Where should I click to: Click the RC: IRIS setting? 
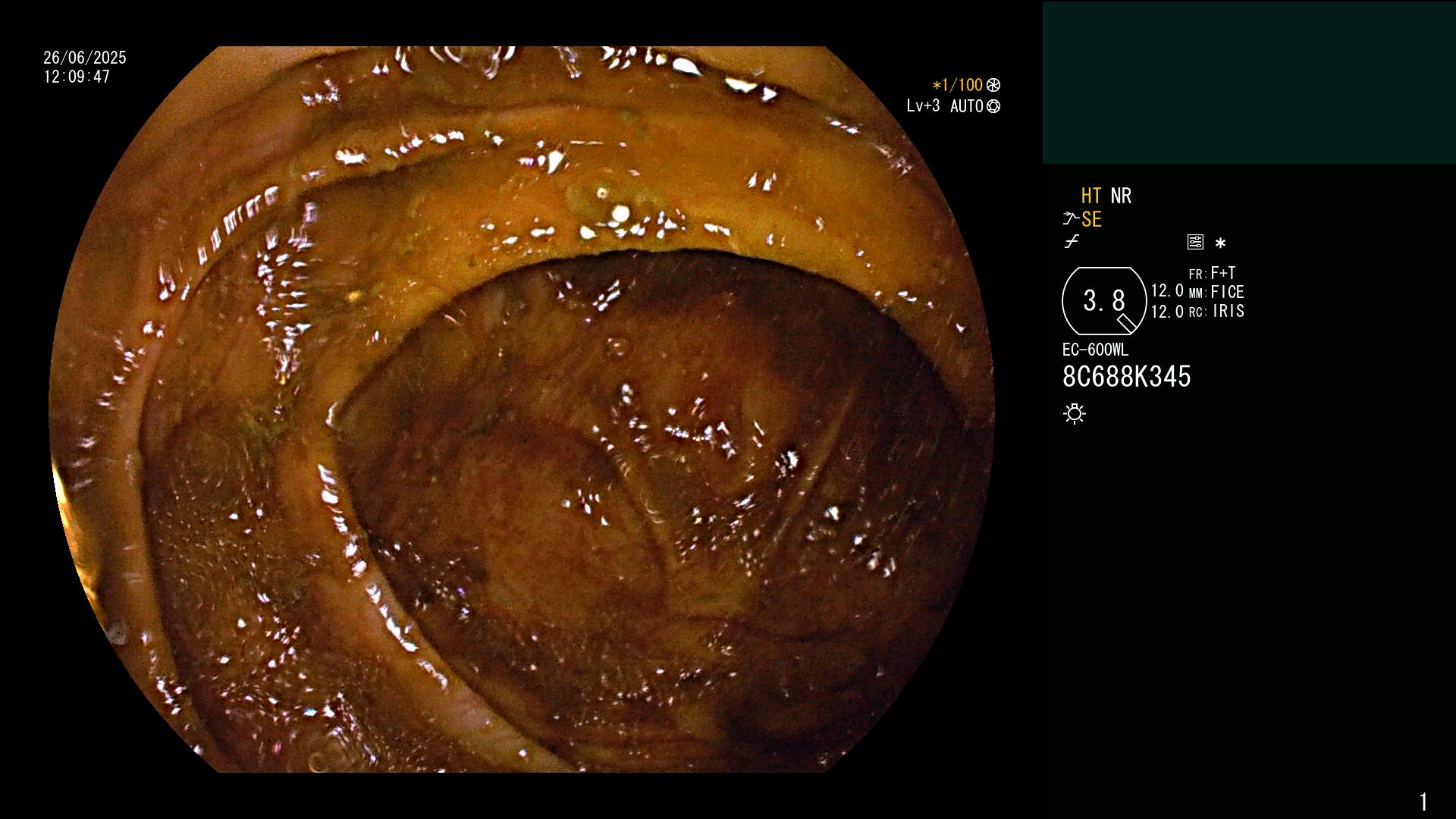pyautogui.click(x=1216, y=311)
